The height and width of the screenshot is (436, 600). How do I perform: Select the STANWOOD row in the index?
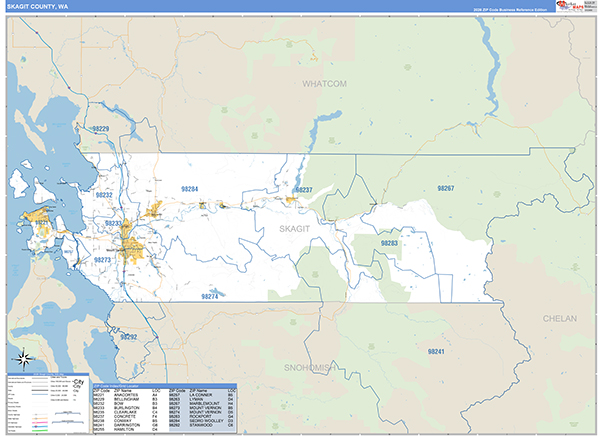tap(202, 425)
